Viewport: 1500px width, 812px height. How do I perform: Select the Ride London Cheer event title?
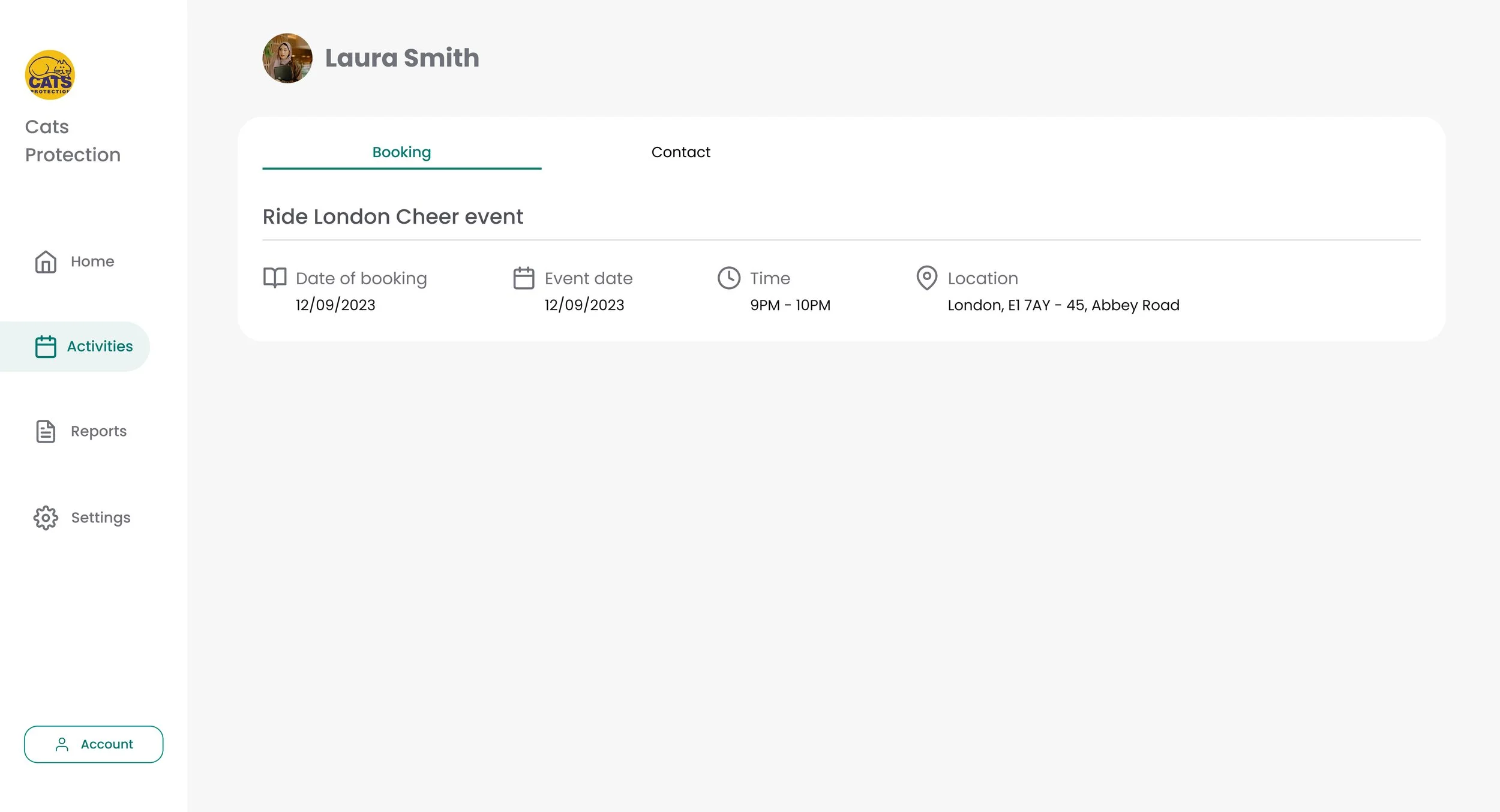coord(393,216)
